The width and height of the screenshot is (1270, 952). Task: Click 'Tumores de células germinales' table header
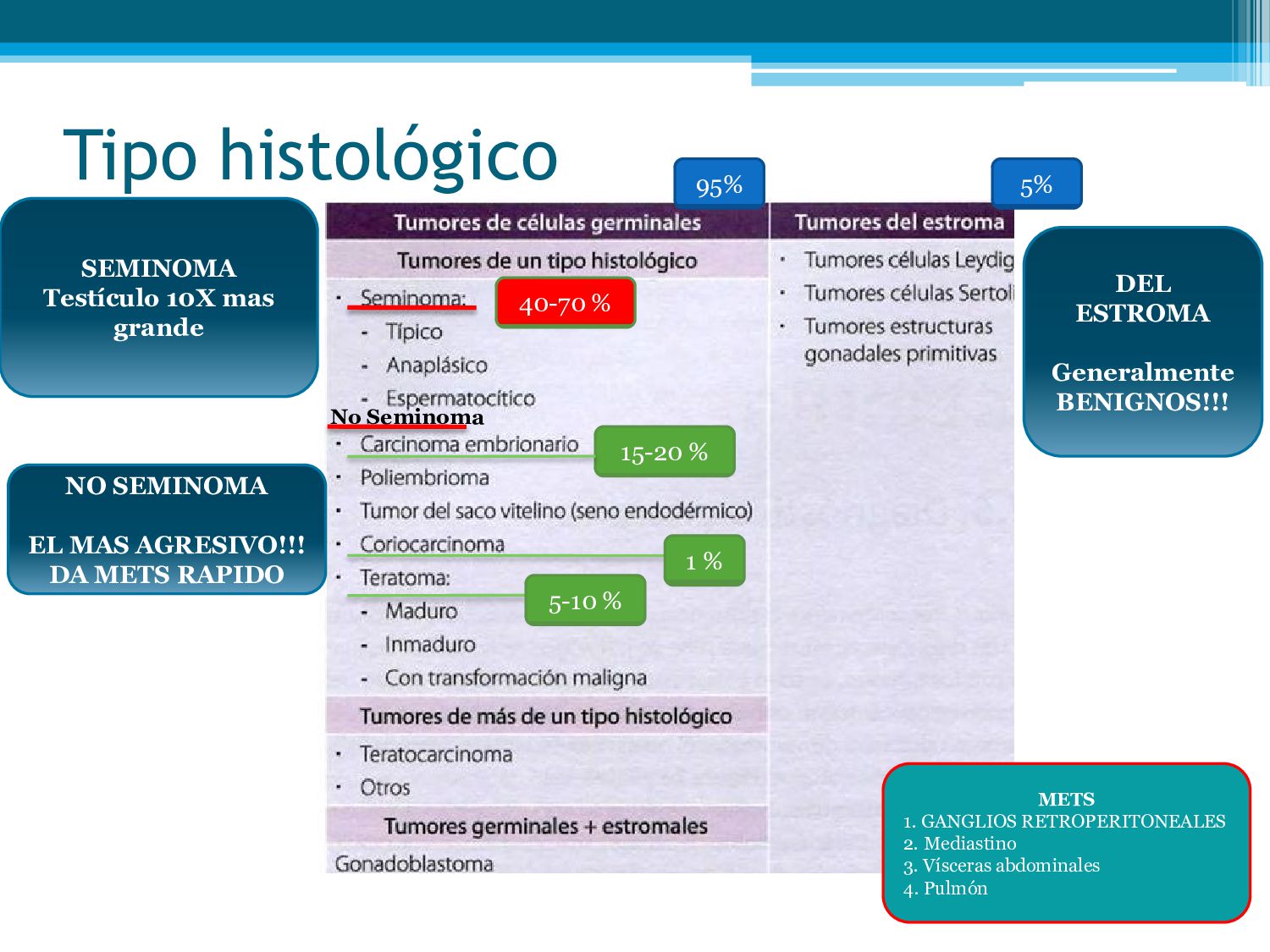(x=547, y=223)
